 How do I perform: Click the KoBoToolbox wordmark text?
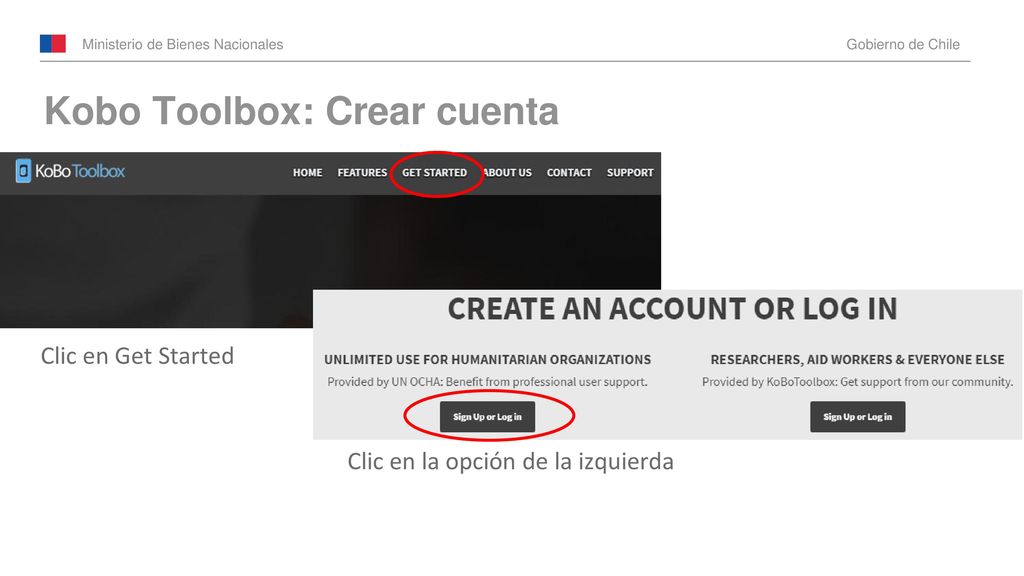click(80, 171)
